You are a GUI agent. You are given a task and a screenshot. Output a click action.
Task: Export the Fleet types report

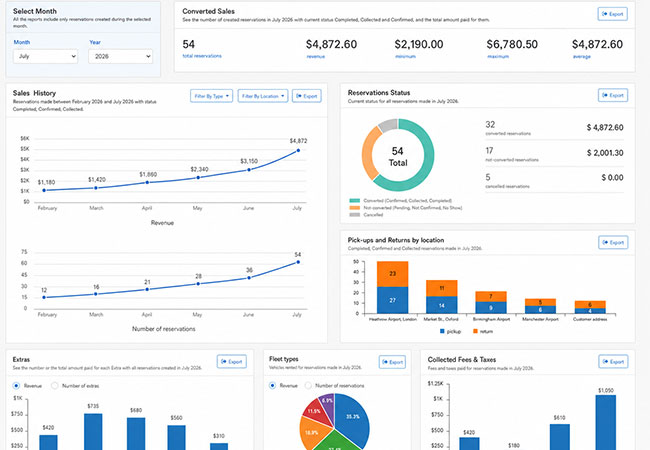click(392, 362)
